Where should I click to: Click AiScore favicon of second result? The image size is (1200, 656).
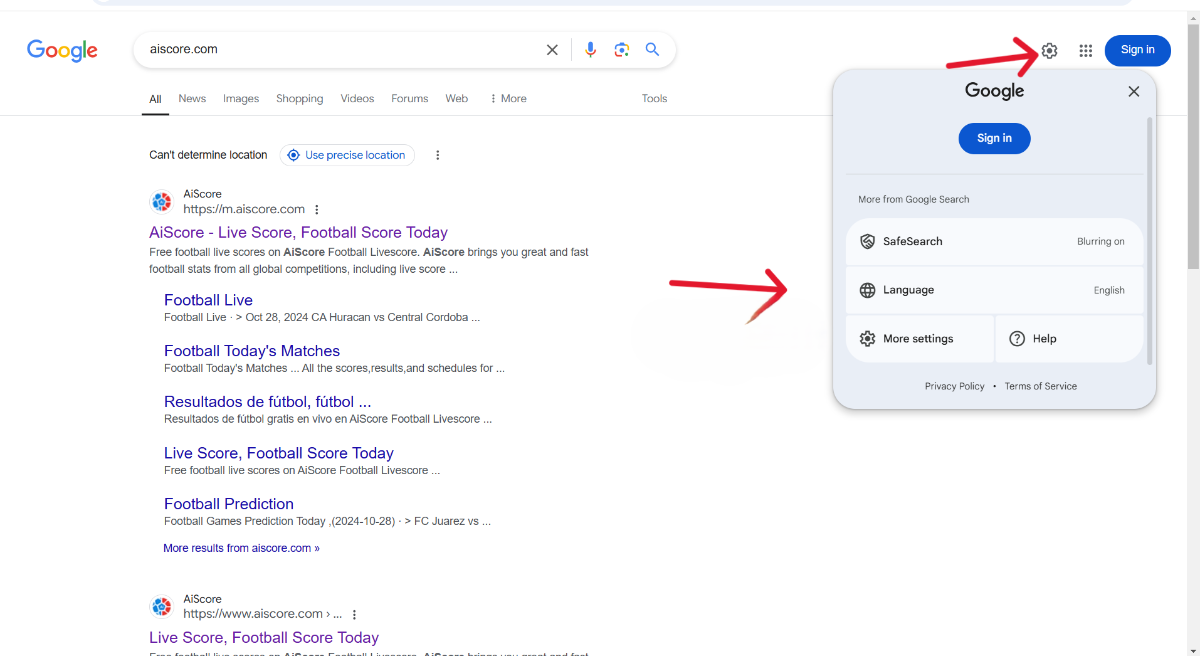coord(161,607)
